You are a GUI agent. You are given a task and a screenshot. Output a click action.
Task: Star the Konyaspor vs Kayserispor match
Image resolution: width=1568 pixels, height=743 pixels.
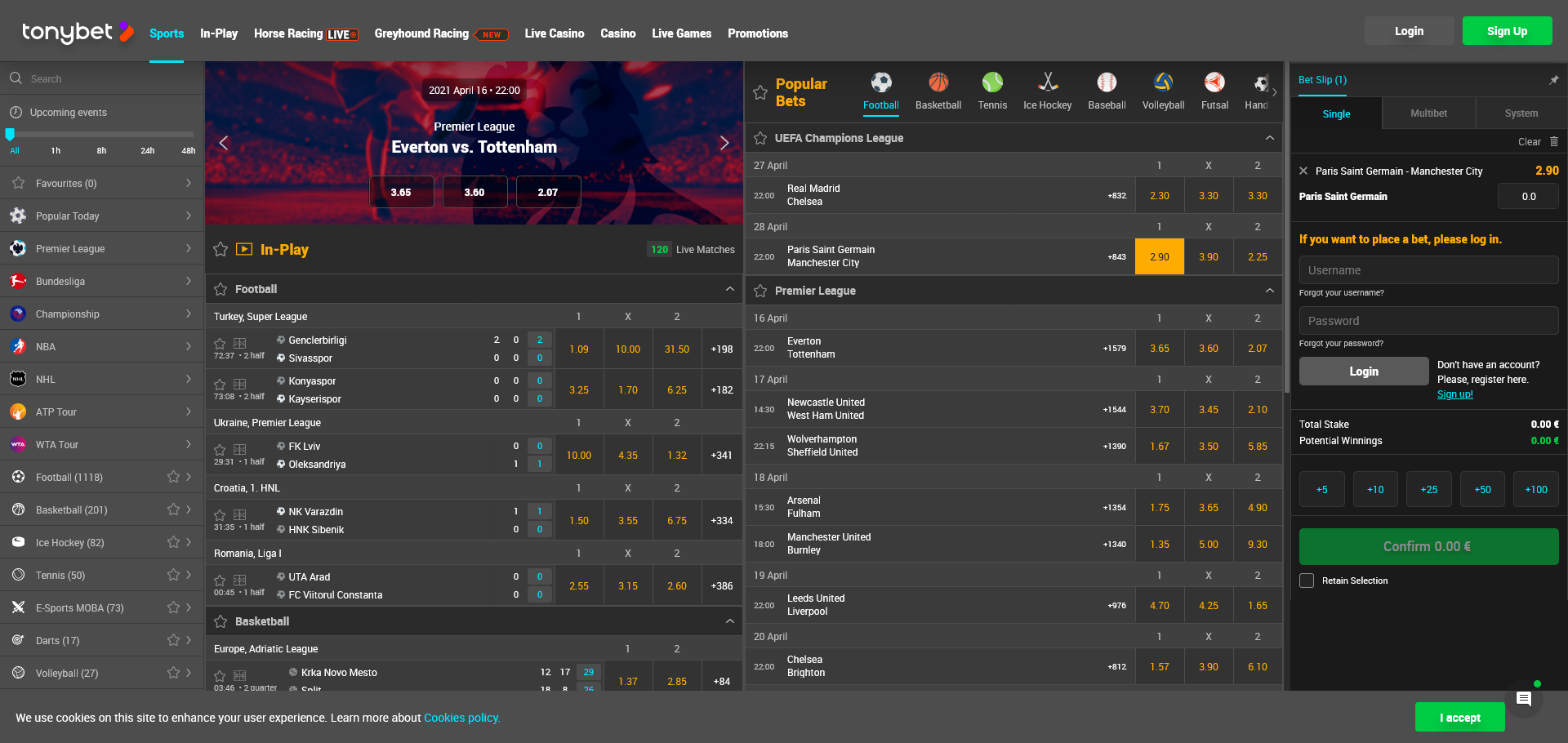pyautogui.click(x=220, y=385)
